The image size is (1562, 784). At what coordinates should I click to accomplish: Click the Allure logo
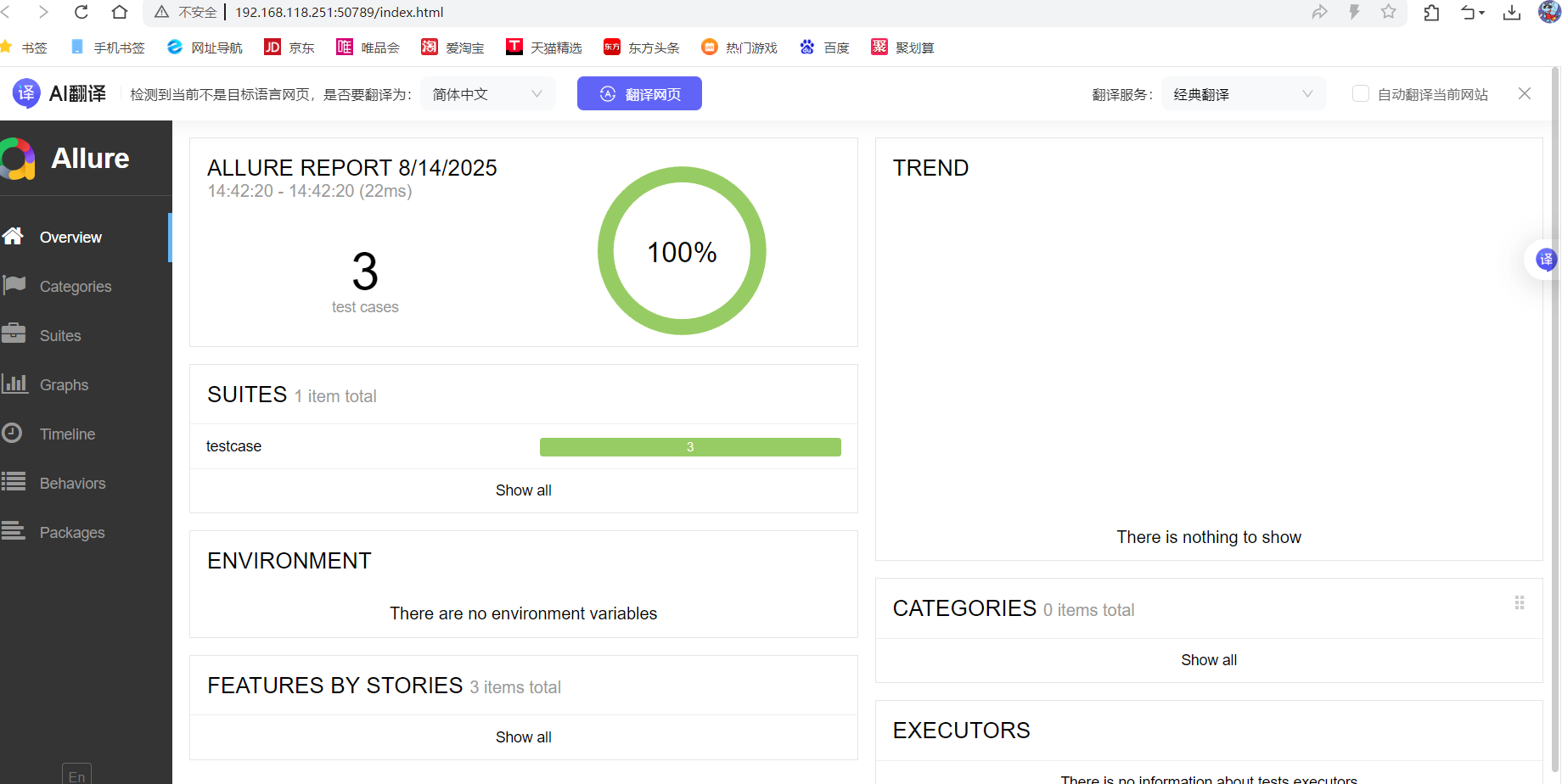tap(66, 159)
